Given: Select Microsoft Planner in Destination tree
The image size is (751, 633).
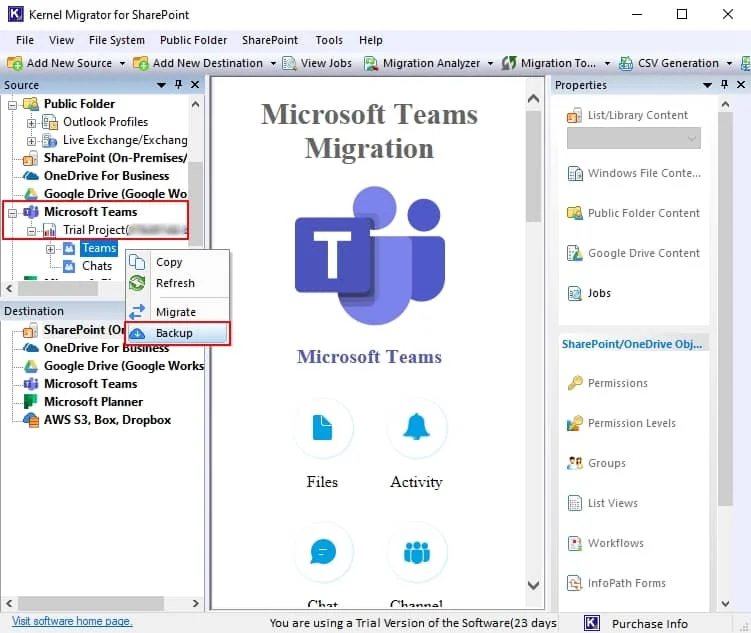Looking at the screenshot, I should point(93,402).
